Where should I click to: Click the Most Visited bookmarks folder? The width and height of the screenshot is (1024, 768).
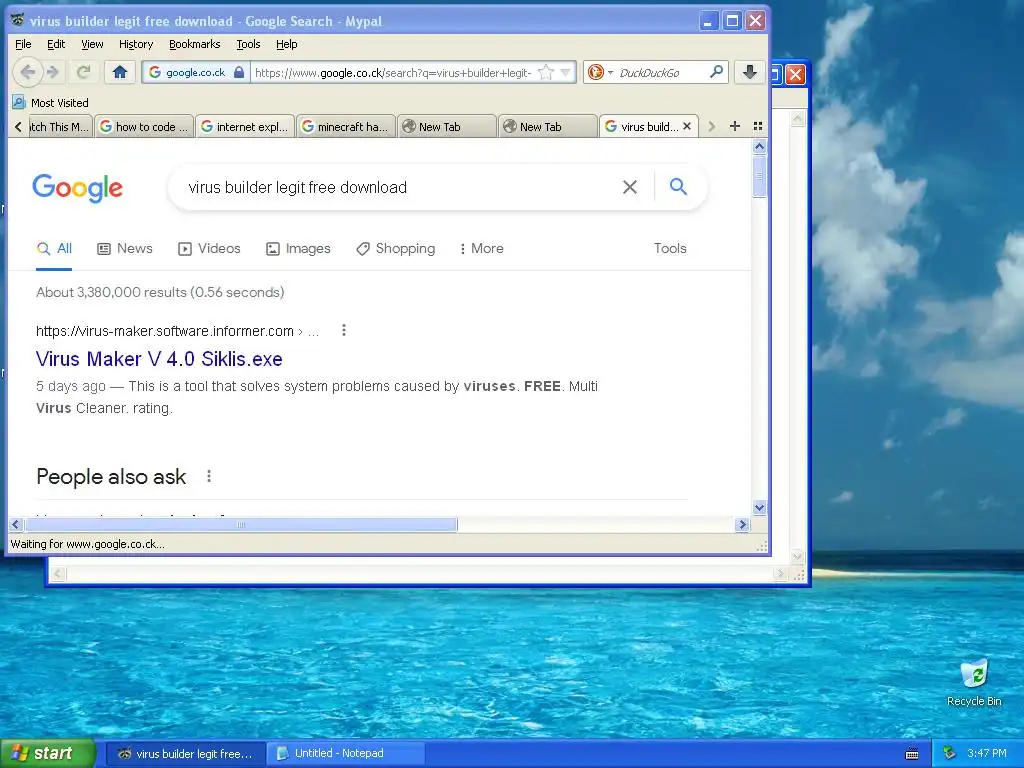(50, 103)
